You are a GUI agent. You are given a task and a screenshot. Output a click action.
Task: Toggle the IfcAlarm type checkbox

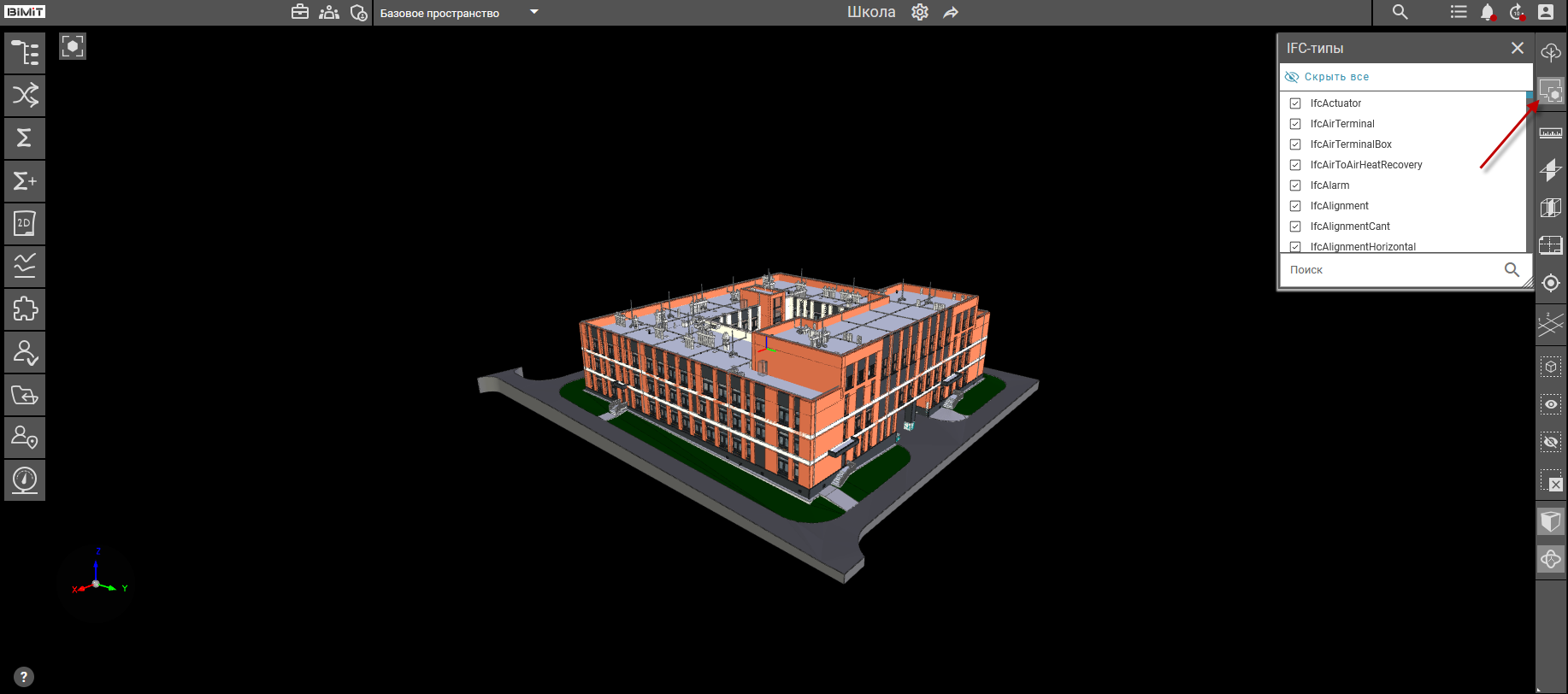tap(1295, 185)
